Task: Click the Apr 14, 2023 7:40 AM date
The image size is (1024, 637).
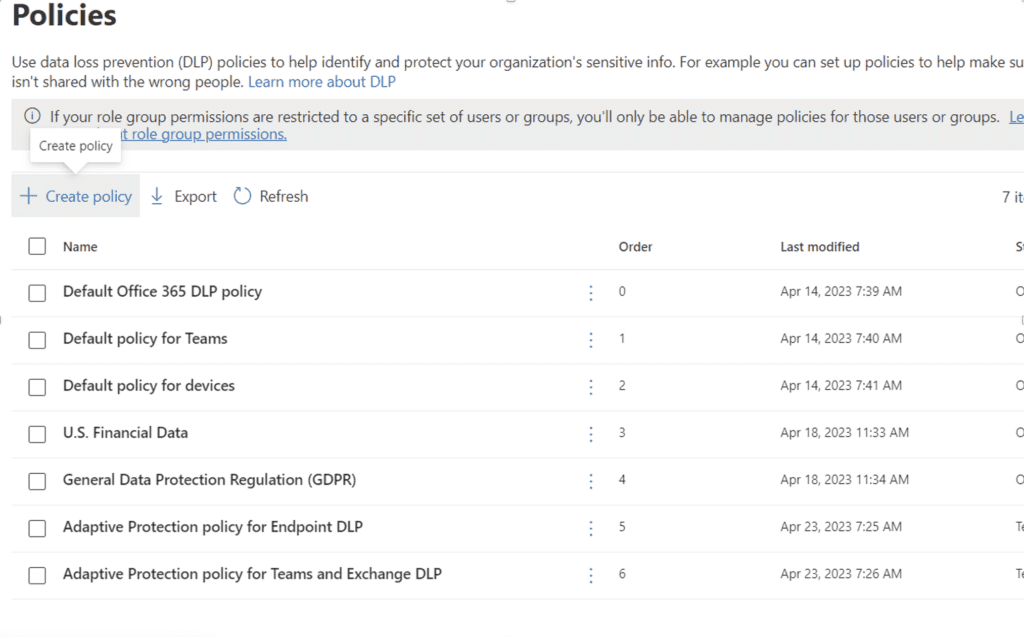Action: pos(841,338)
